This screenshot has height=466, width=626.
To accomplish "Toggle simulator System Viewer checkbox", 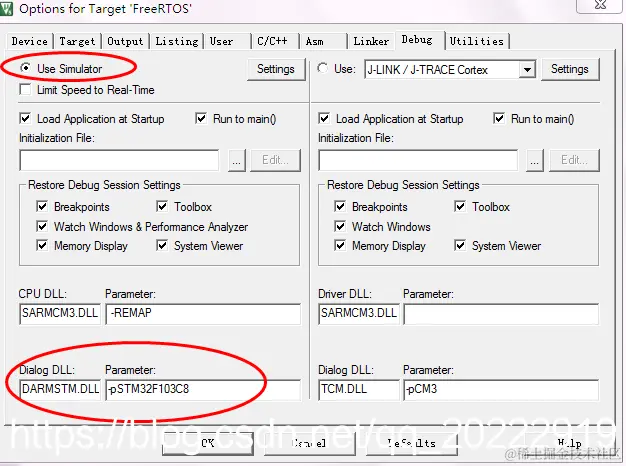I will click(x=162, y=245).
